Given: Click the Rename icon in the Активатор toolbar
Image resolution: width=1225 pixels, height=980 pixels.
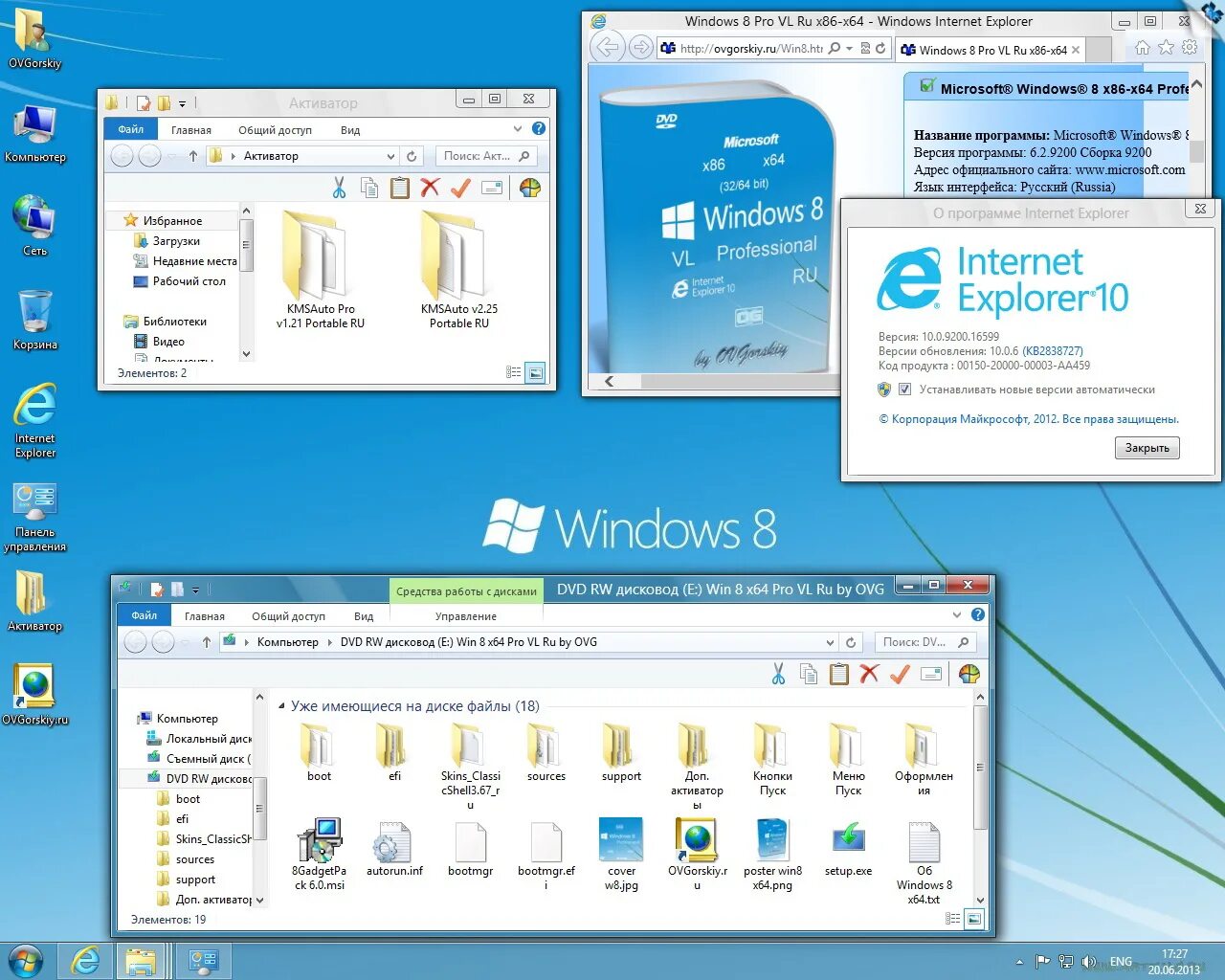Looking at the screenshot, I should (492, 188).
